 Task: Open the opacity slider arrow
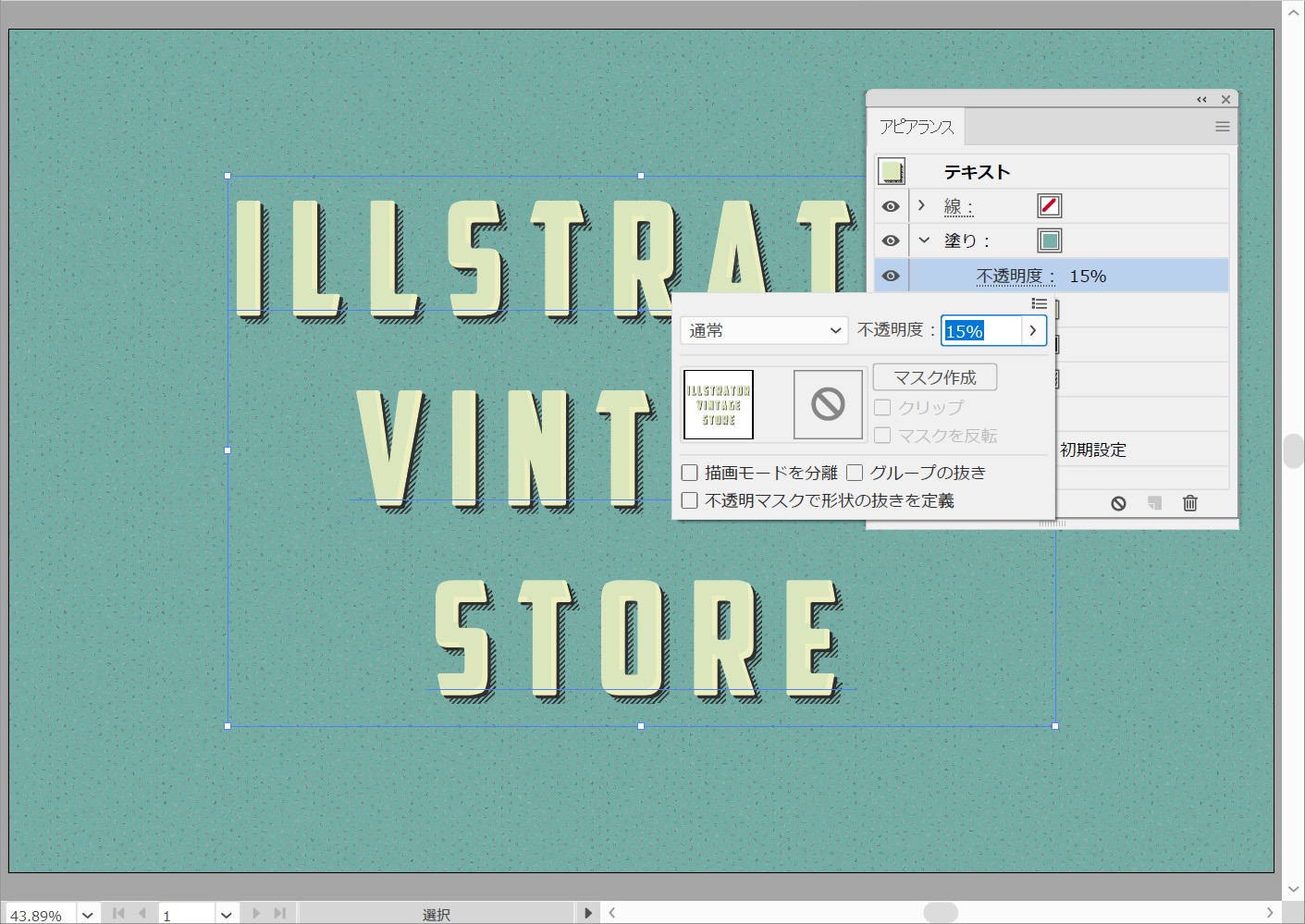click(x=1033, y=330)
